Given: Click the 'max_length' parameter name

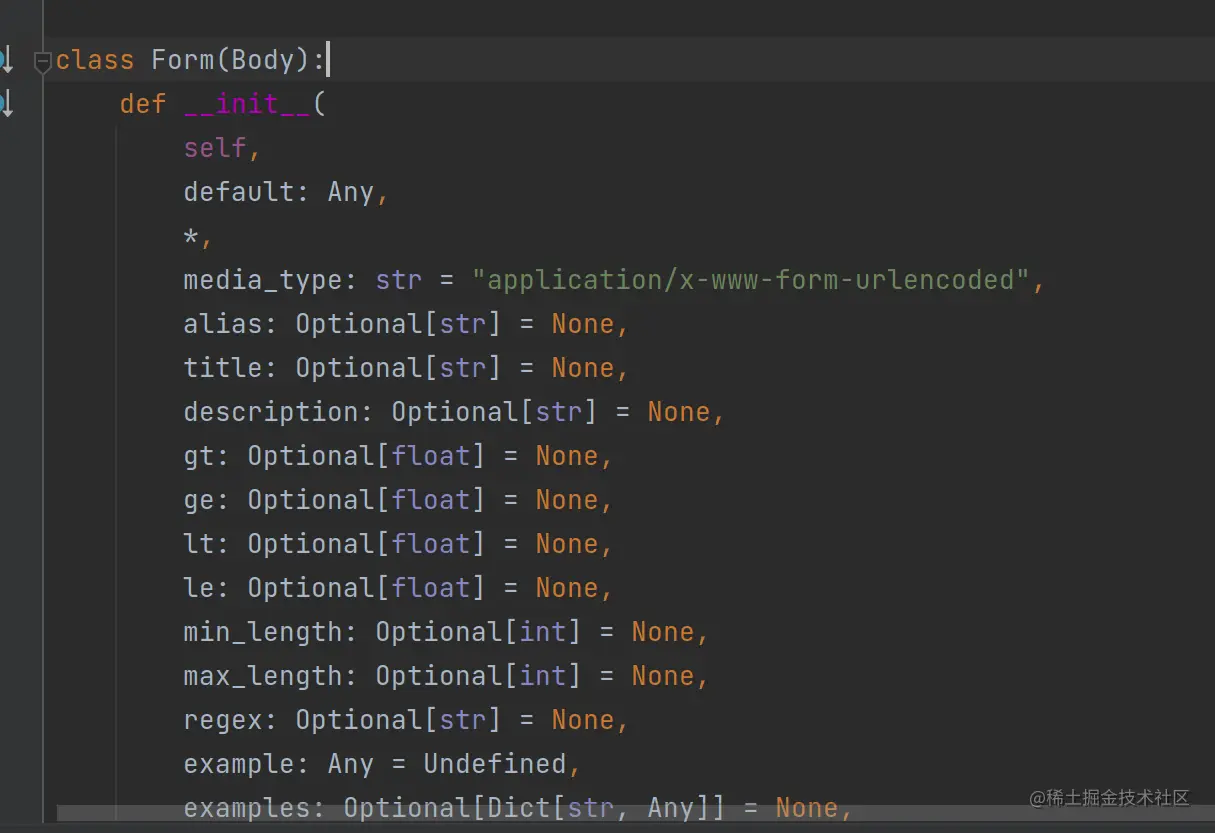Looking at the screenshot, I should click(263, 676).
